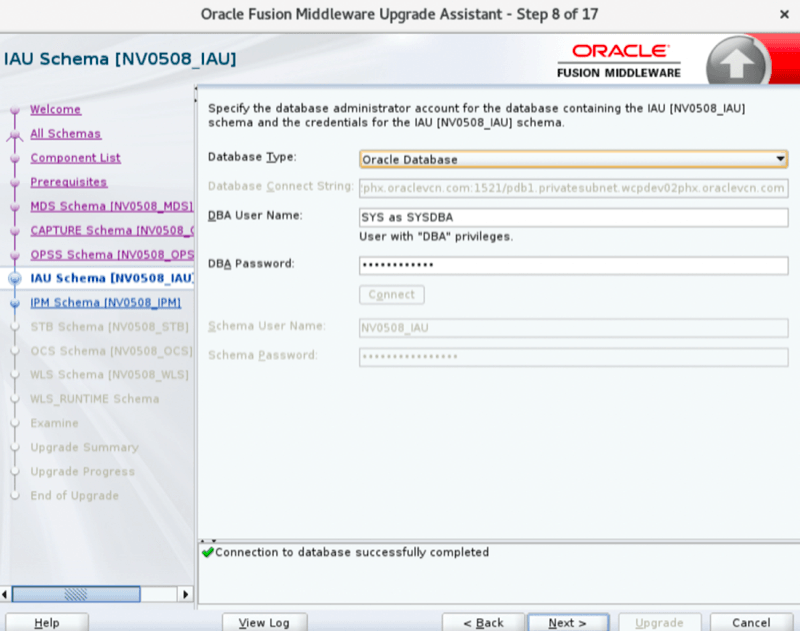This screenshot has height=631, width=800.
Task: Click the All Schemas step node icon
Action: 15,135
